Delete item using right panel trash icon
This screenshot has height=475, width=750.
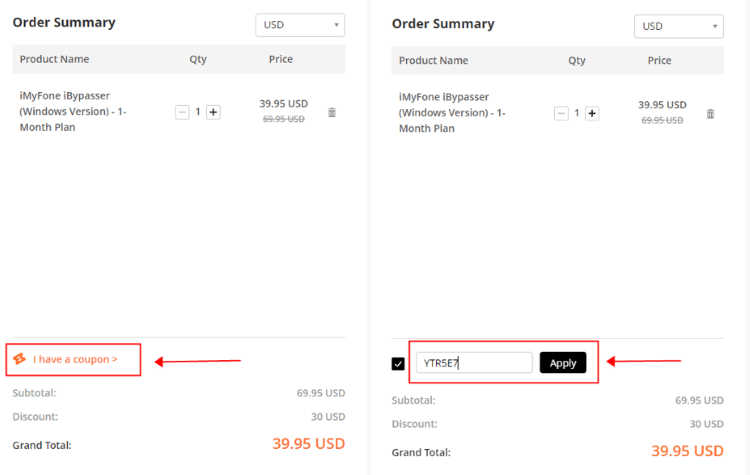tap(710, 114)
